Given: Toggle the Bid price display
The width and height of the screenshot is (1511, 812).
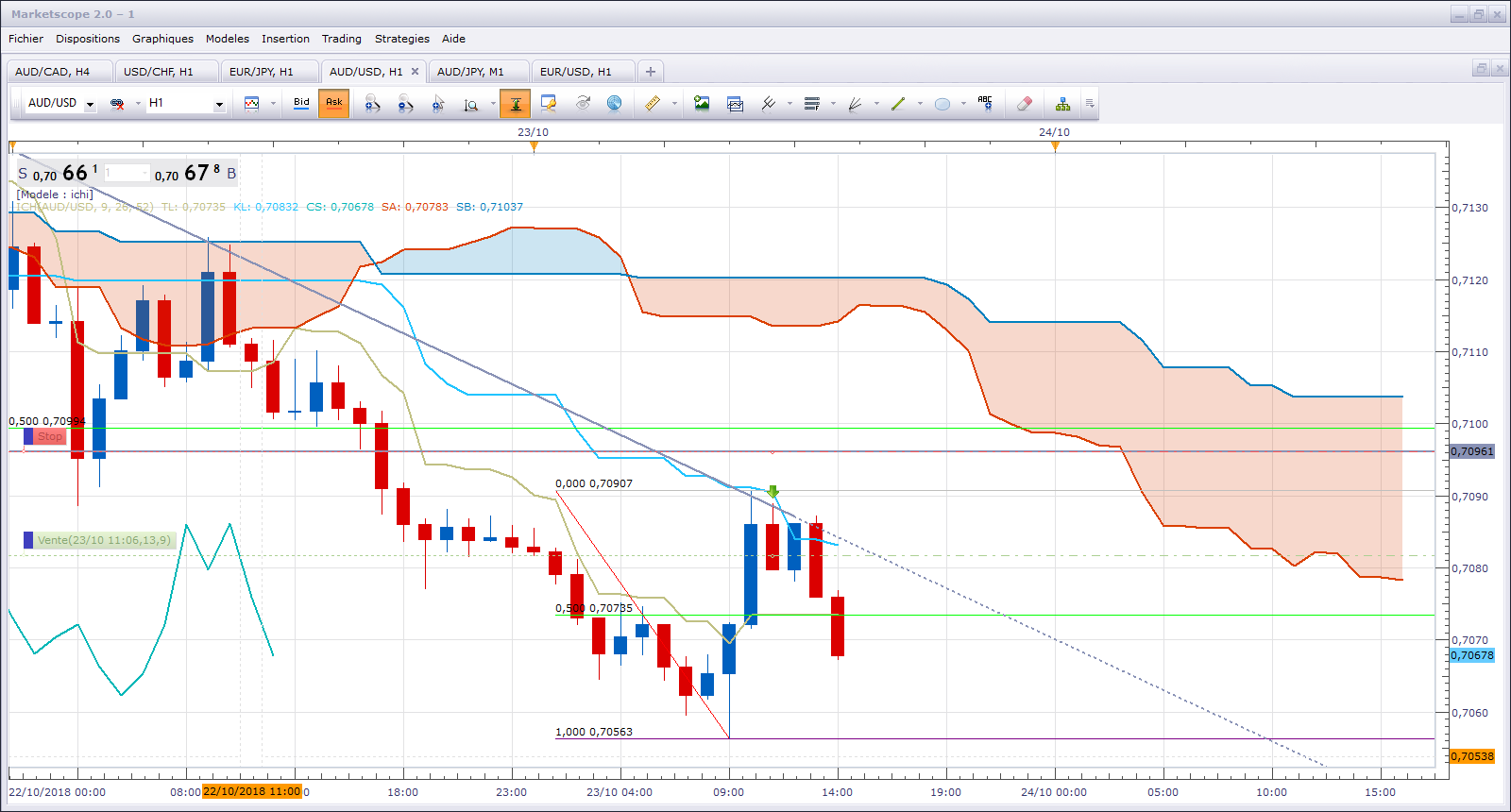Looking at the screenshot, I should pyautogui.click(x=301, y=103).
